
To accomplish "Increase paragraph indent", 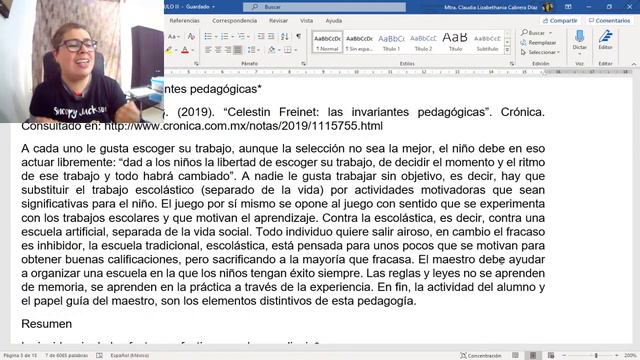I will point(271,37).
